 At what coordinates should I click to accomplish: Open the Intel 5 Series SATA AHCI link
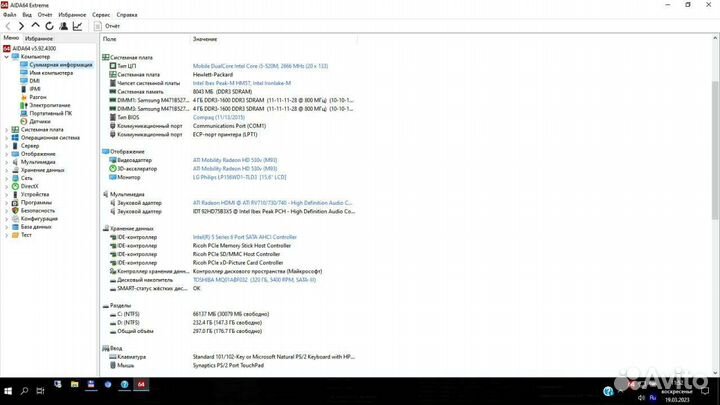click(245, 237)
